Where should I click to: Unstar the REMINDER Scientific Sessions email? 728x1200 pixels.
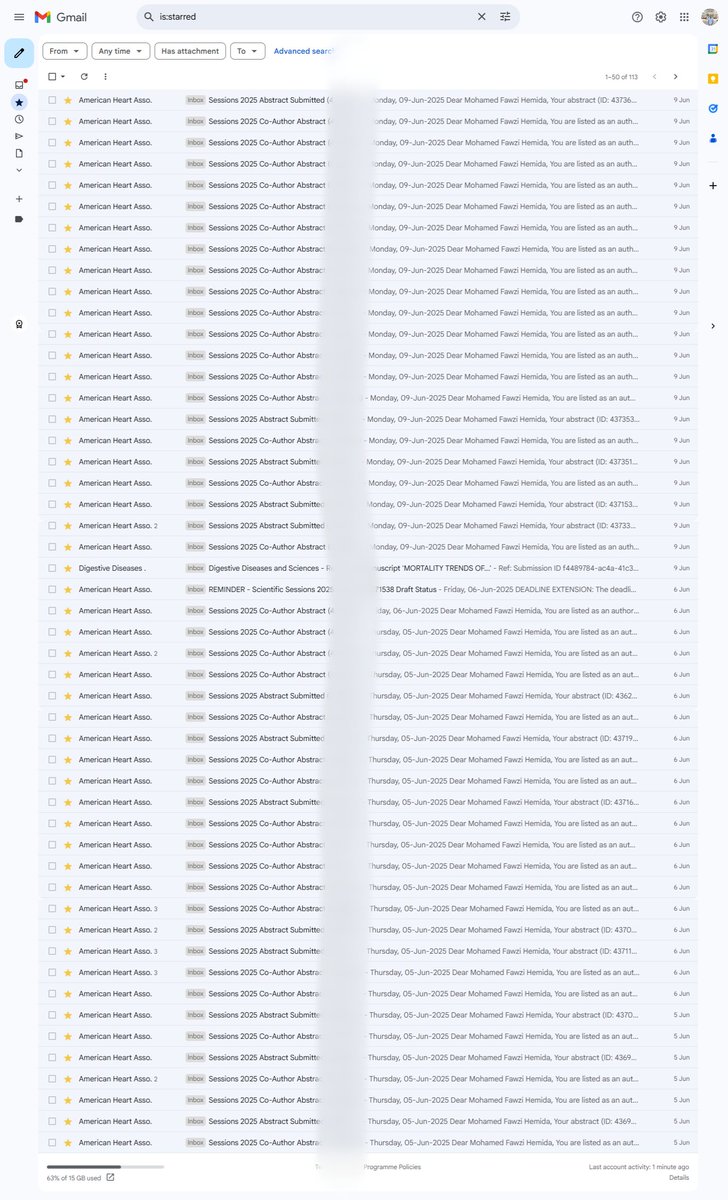point(68,589)
